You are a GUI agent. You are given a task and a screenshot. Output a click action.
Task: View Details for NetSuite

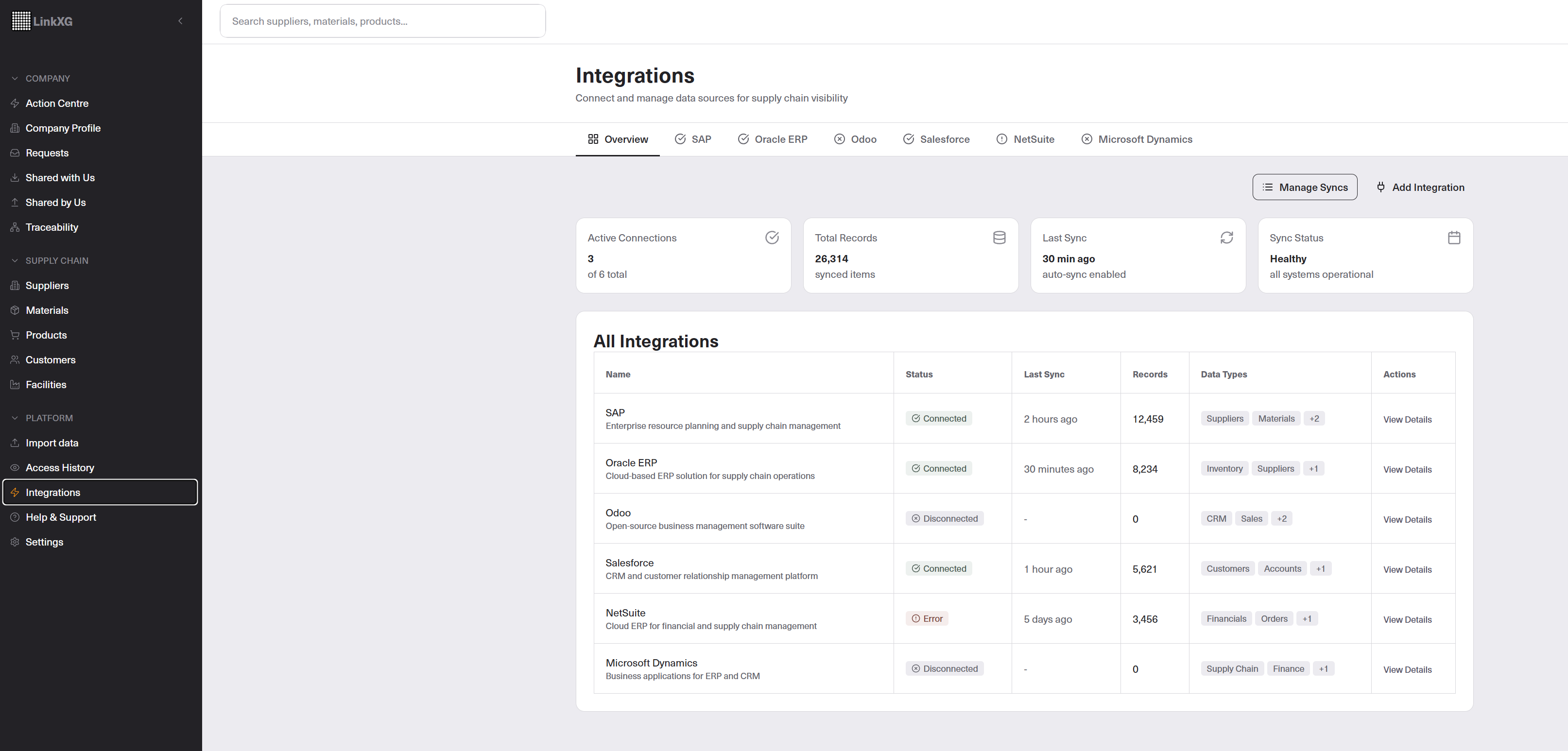click(1407, 619)
